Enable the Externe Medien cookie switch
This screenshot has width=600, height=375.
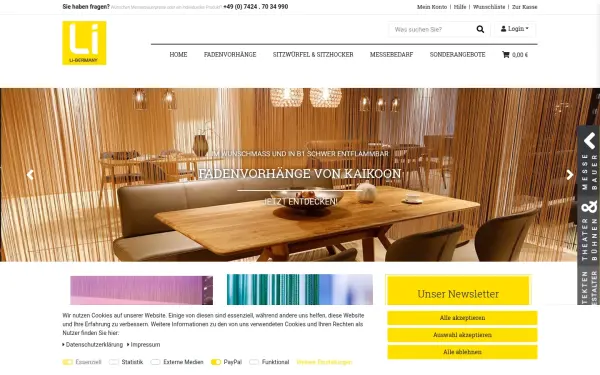coord(155,362)
